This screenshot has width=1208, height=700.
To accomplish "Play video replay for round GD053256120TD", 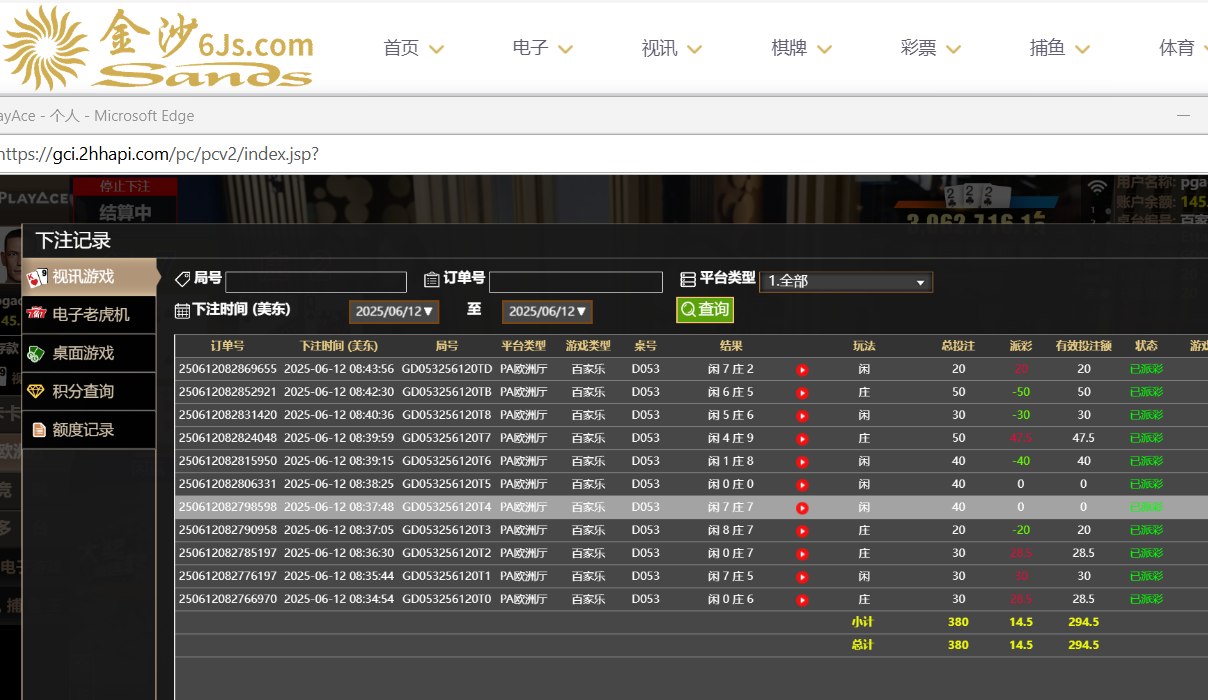I will pos(802,370).
